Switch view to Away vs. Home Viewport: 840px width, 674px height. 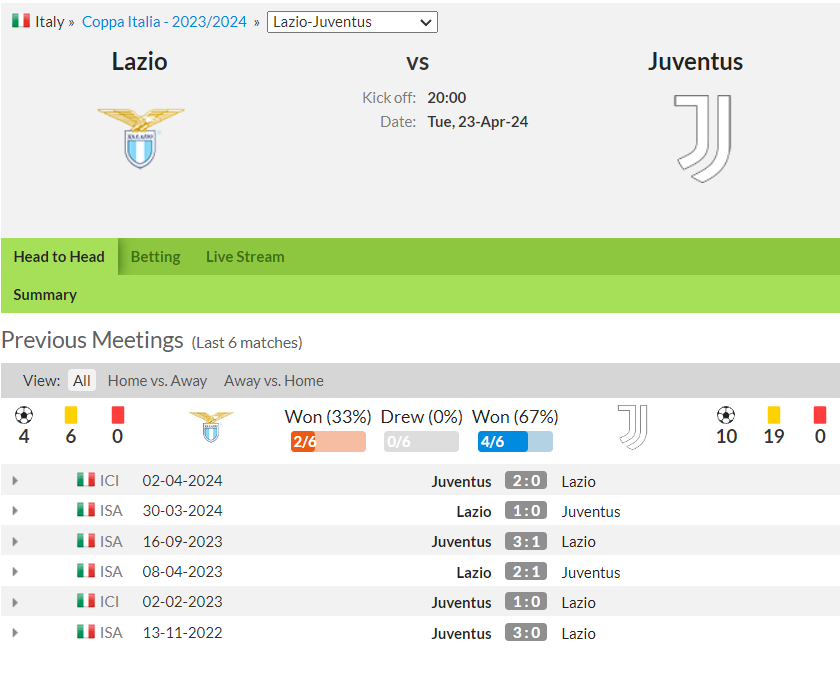[274, 381]
